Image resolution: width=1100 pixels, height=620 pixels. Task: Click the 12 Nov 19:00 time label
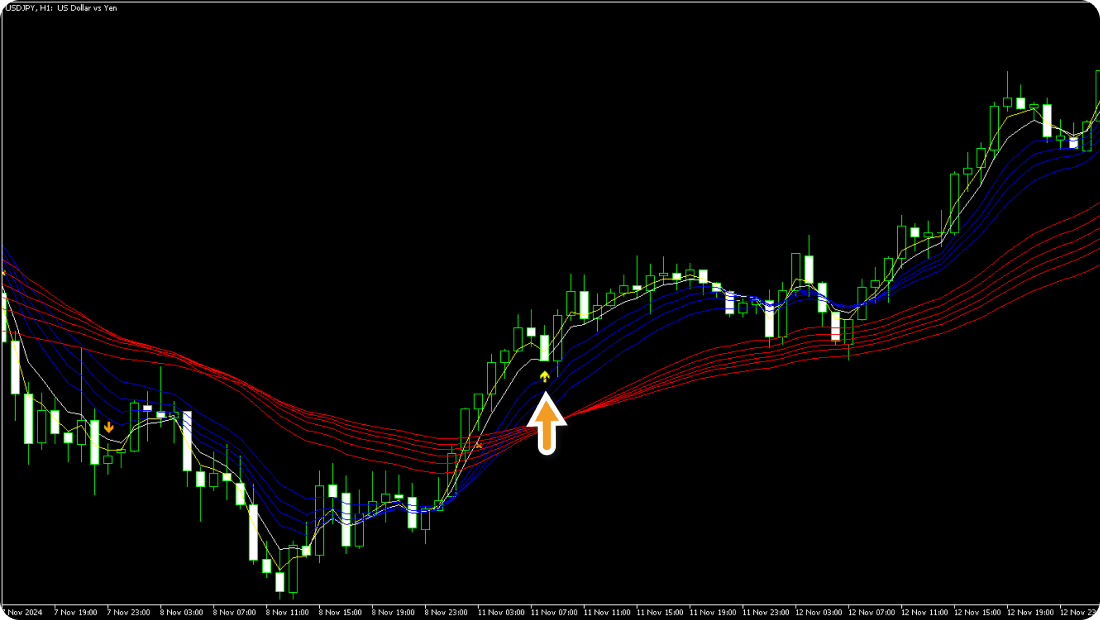1030,611
